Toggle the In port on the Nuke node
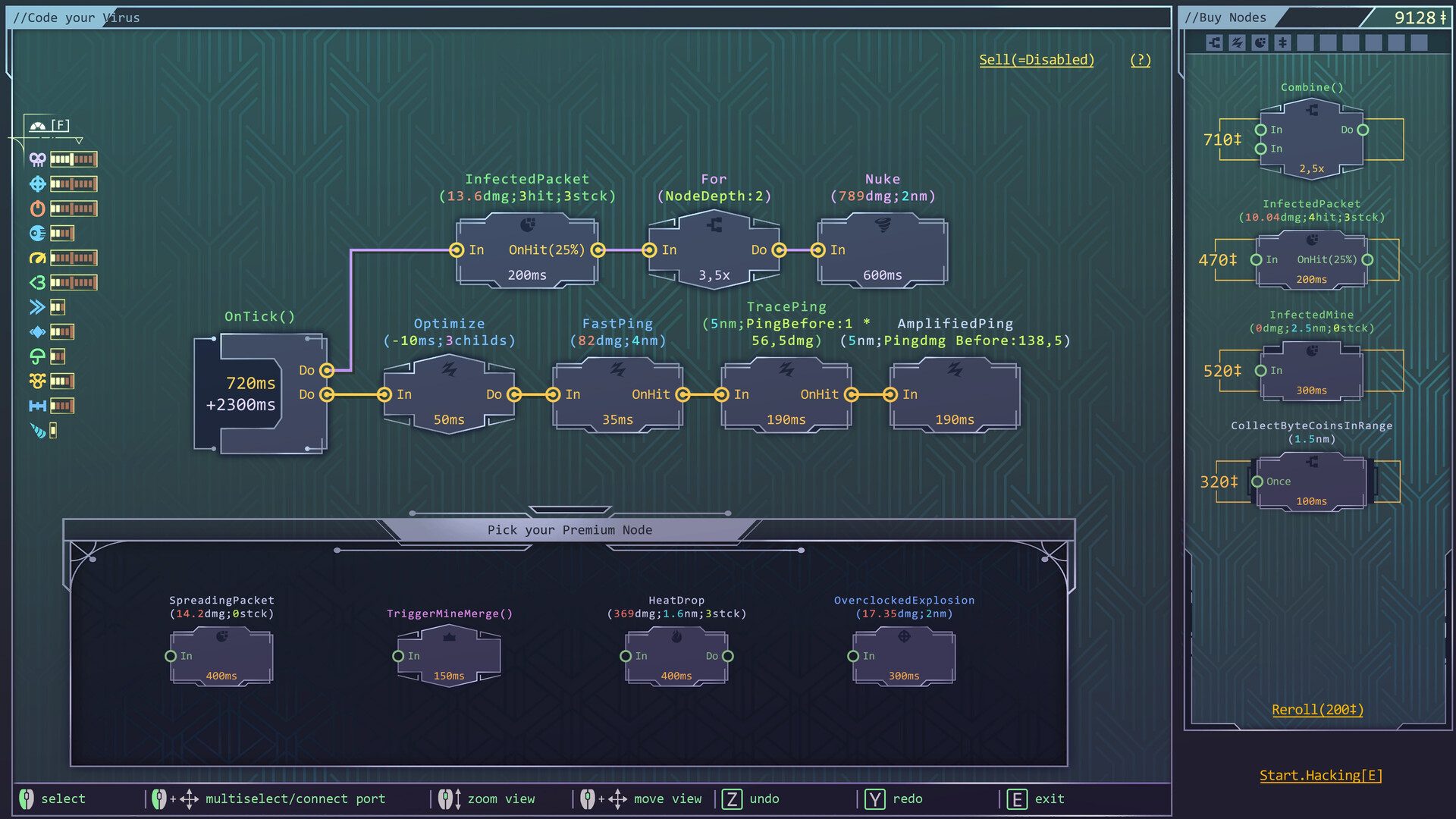 point(817,249)
